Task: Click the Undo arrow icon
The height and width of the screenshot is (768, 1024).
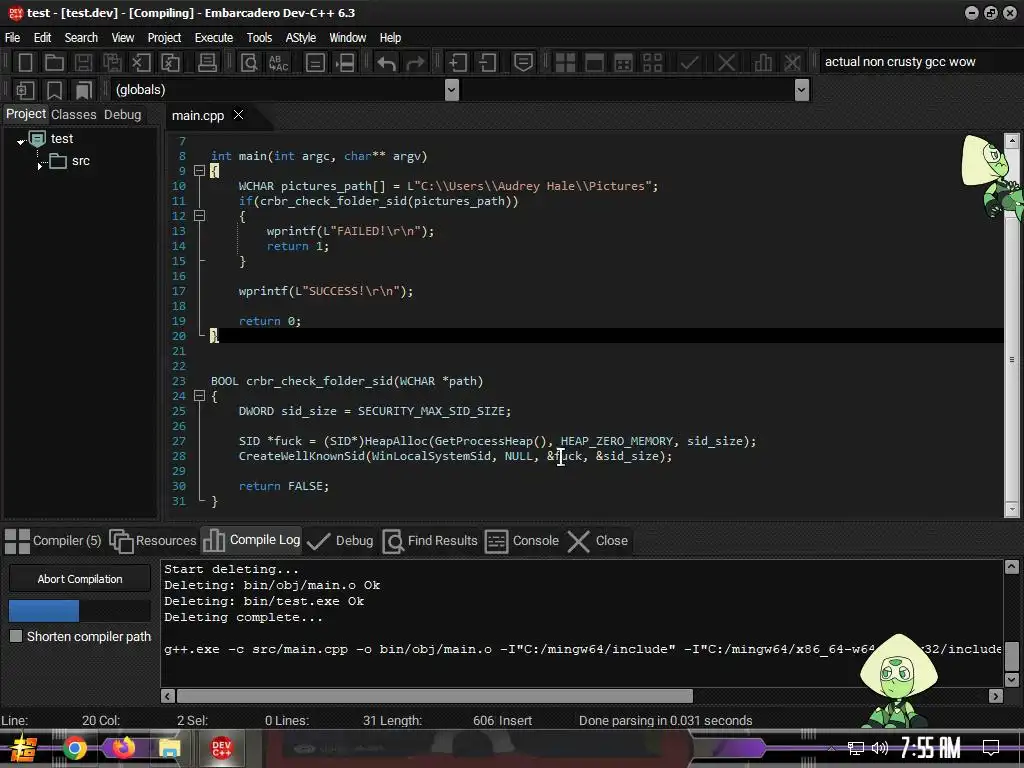Action: click(386, 63)
